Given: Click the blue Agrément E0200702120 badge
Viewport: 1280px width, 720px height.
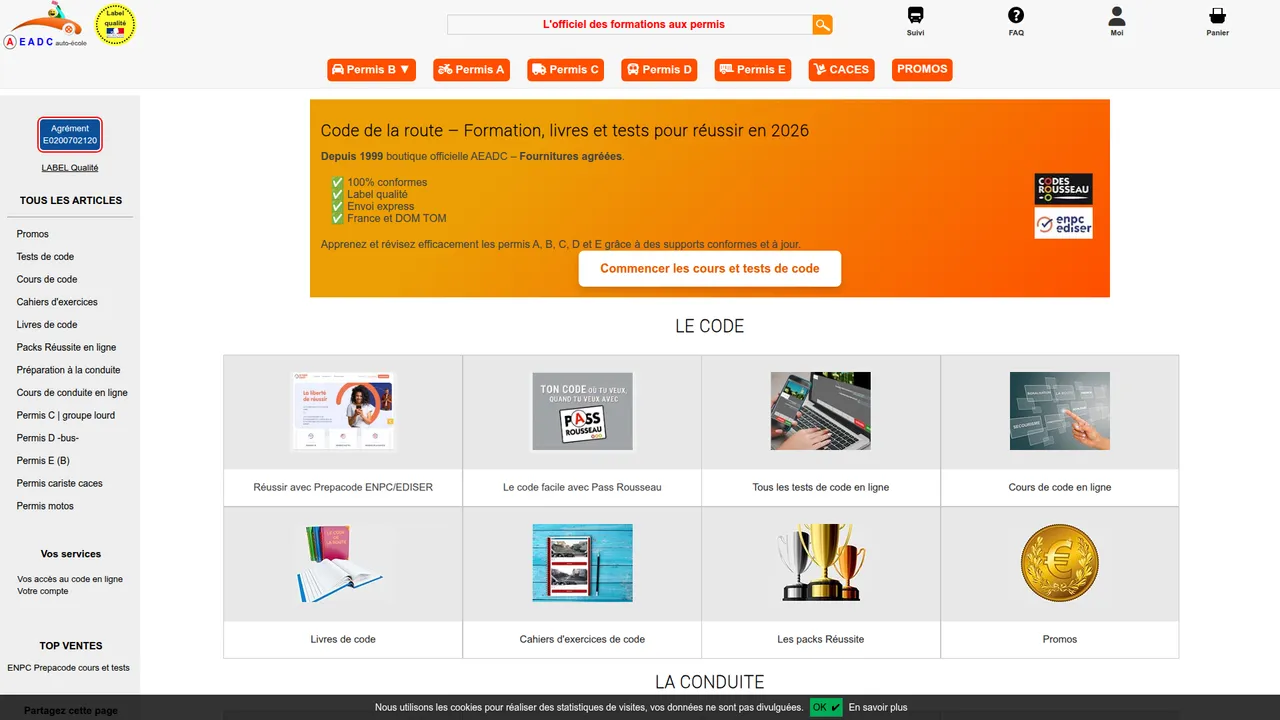Looking at the screenshot, I should coord(70,135).
